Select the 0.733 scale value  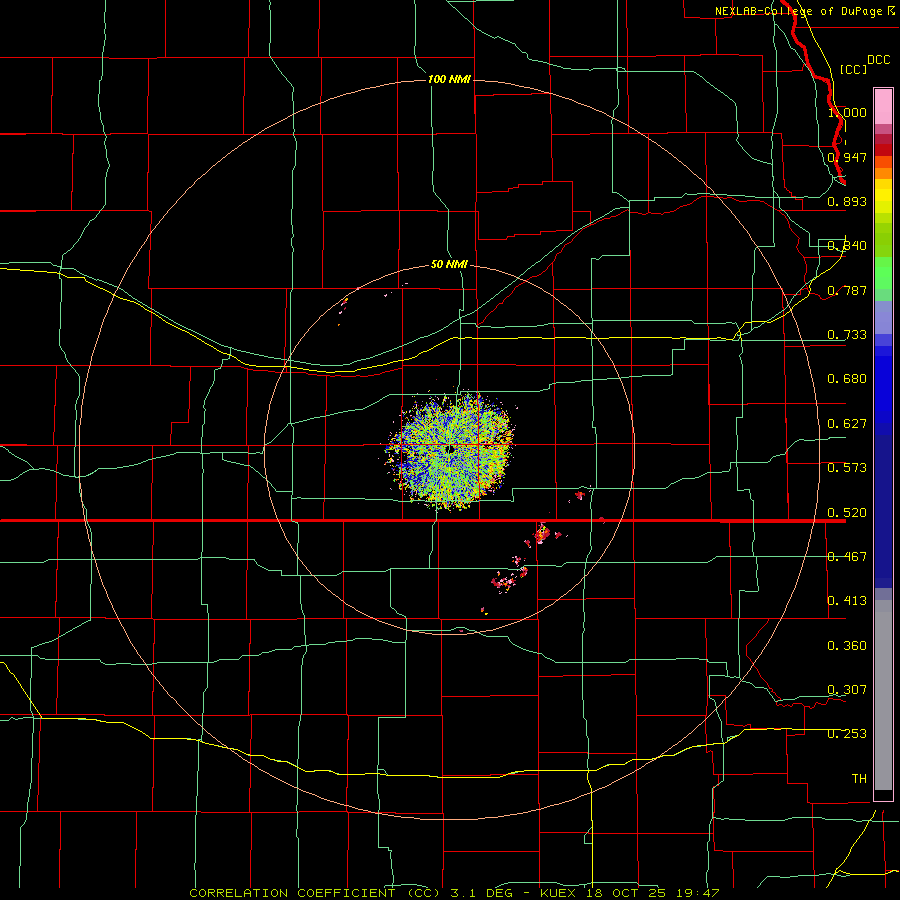(847, 335)
